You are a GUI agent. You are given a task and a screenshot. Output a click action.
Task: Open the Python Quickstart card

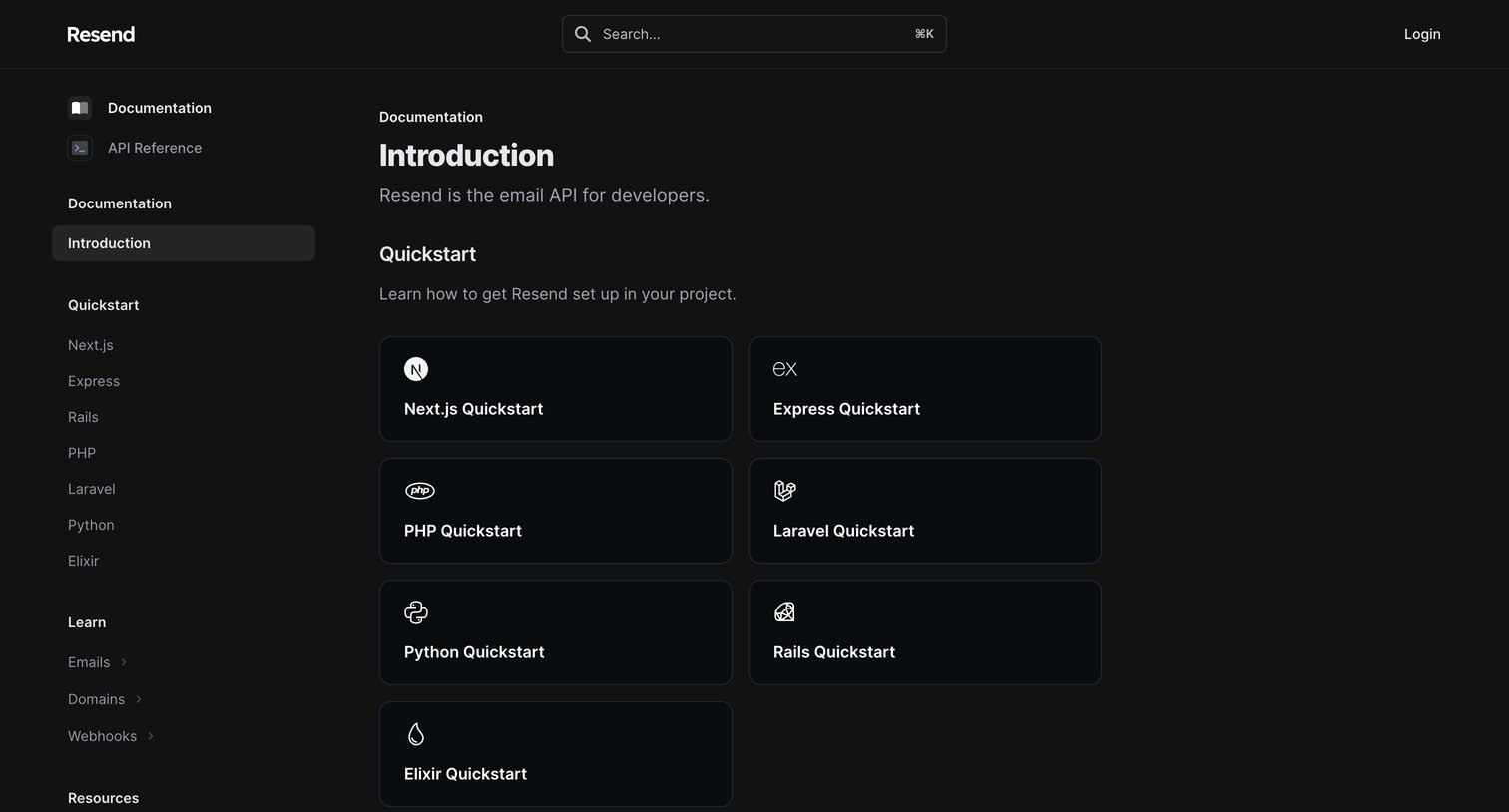point(556,632)
